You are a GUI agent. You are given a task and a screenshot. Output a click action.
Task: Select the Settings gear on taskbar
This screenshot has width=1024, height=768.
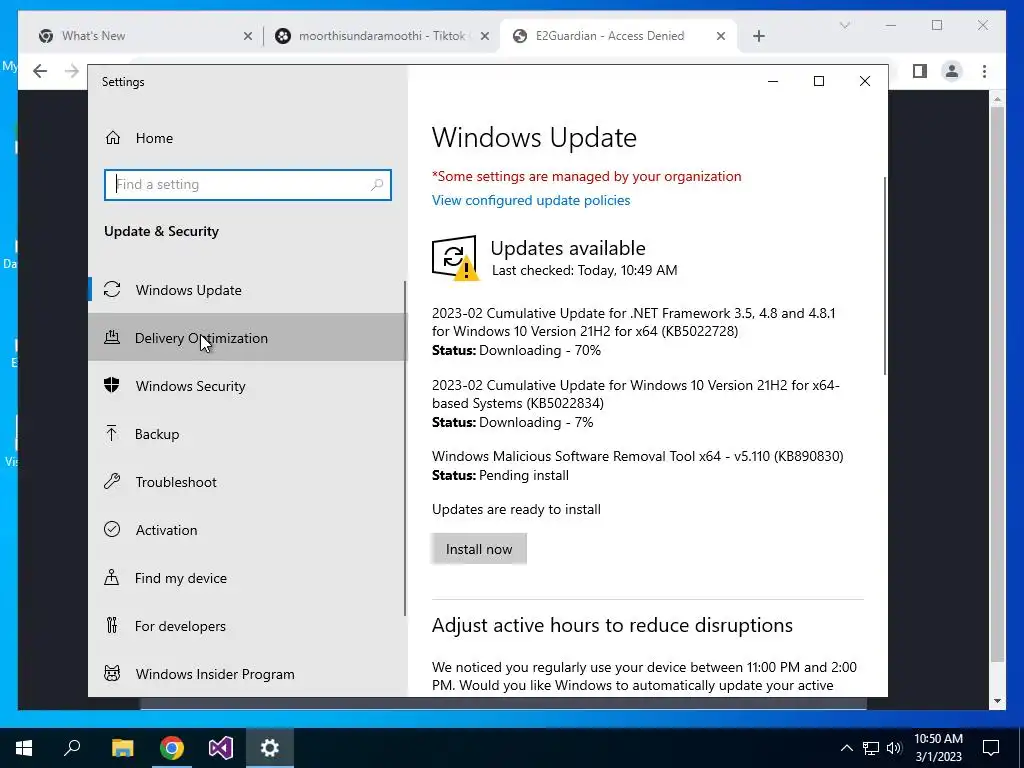(270, 748)
